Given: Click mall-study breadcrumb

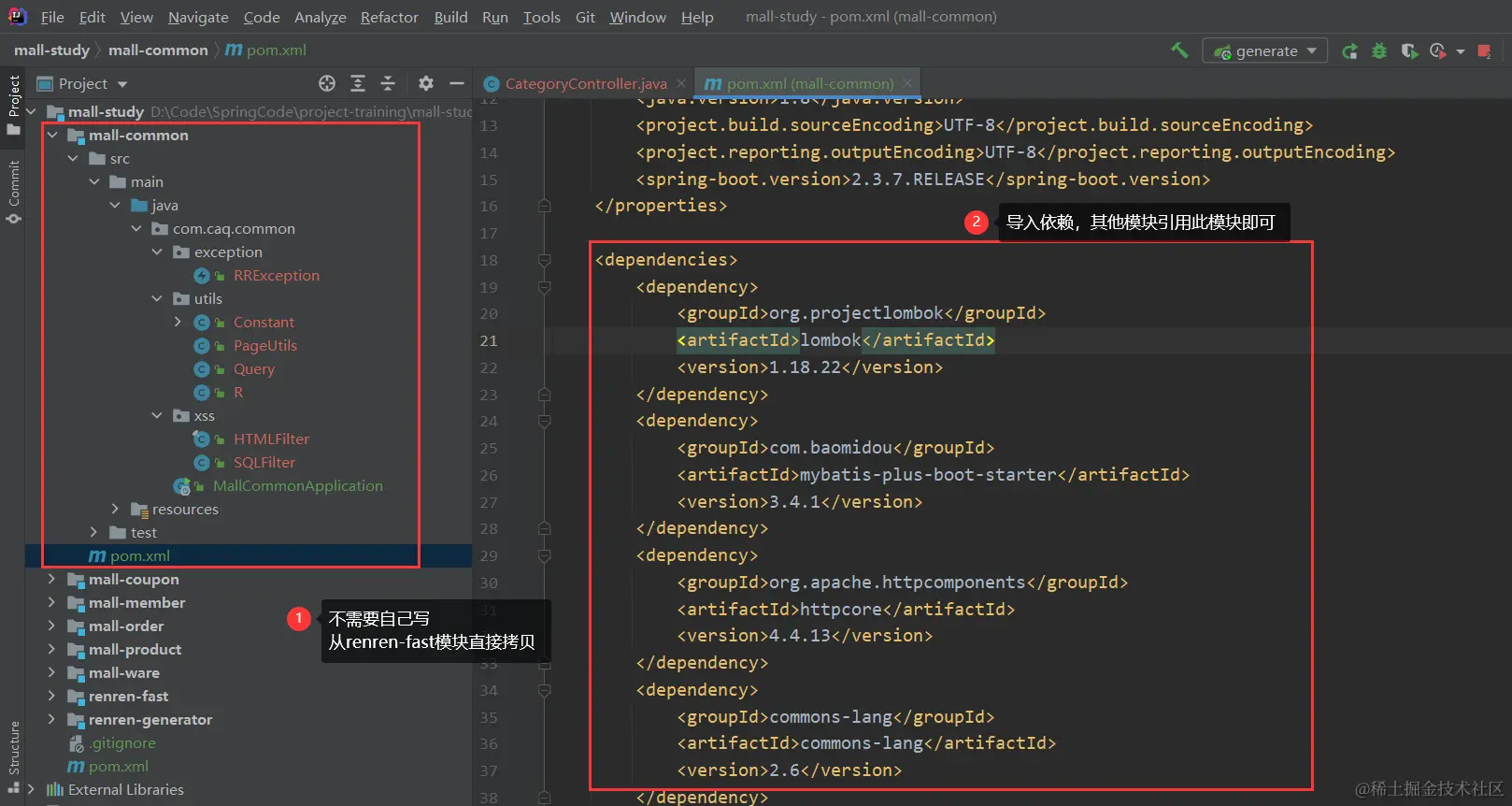Looking at the screenshot, I should [51, 50].
